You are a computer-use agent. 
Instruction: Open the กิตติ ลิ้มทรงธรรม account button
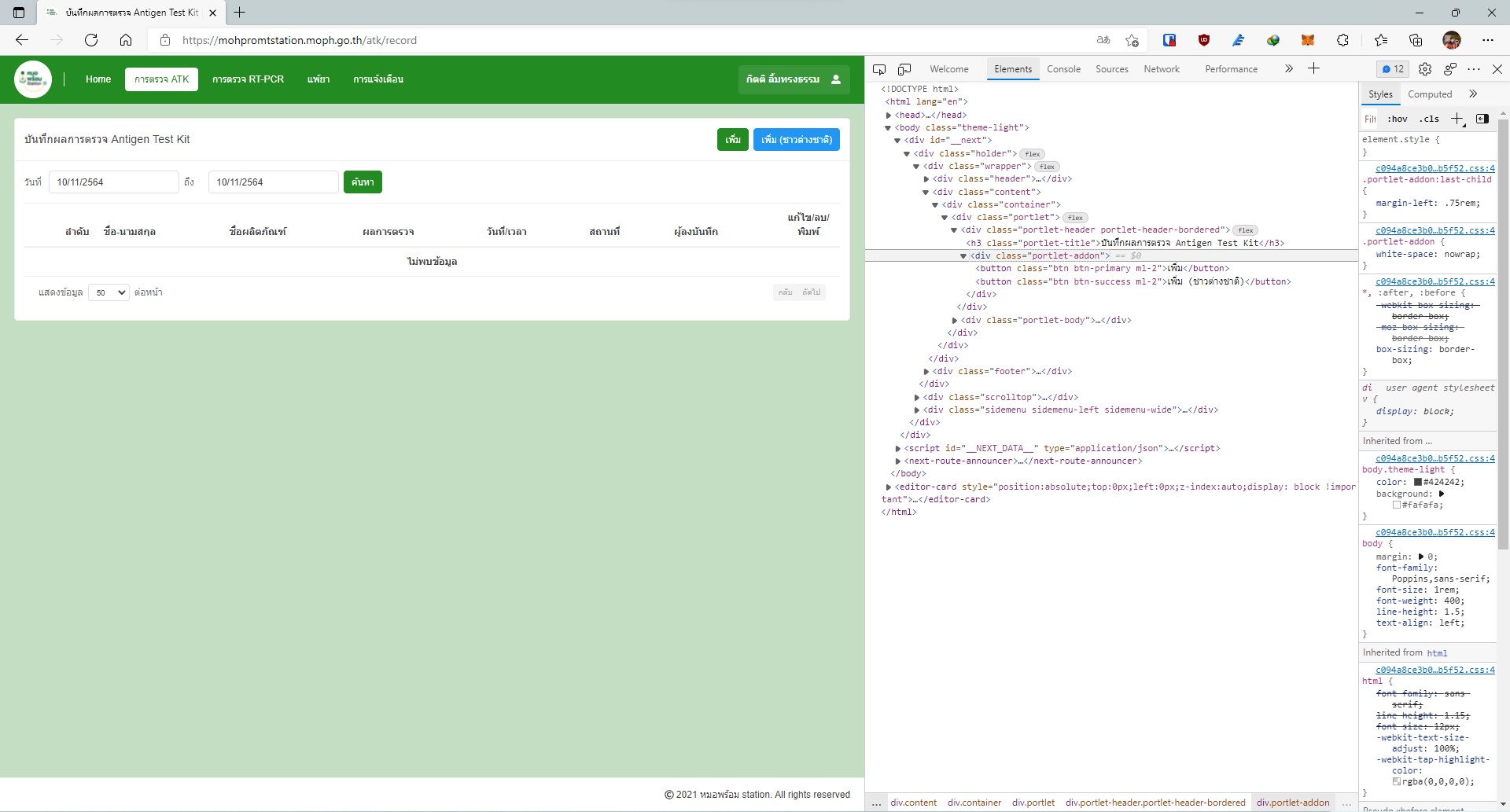point(794,79)
